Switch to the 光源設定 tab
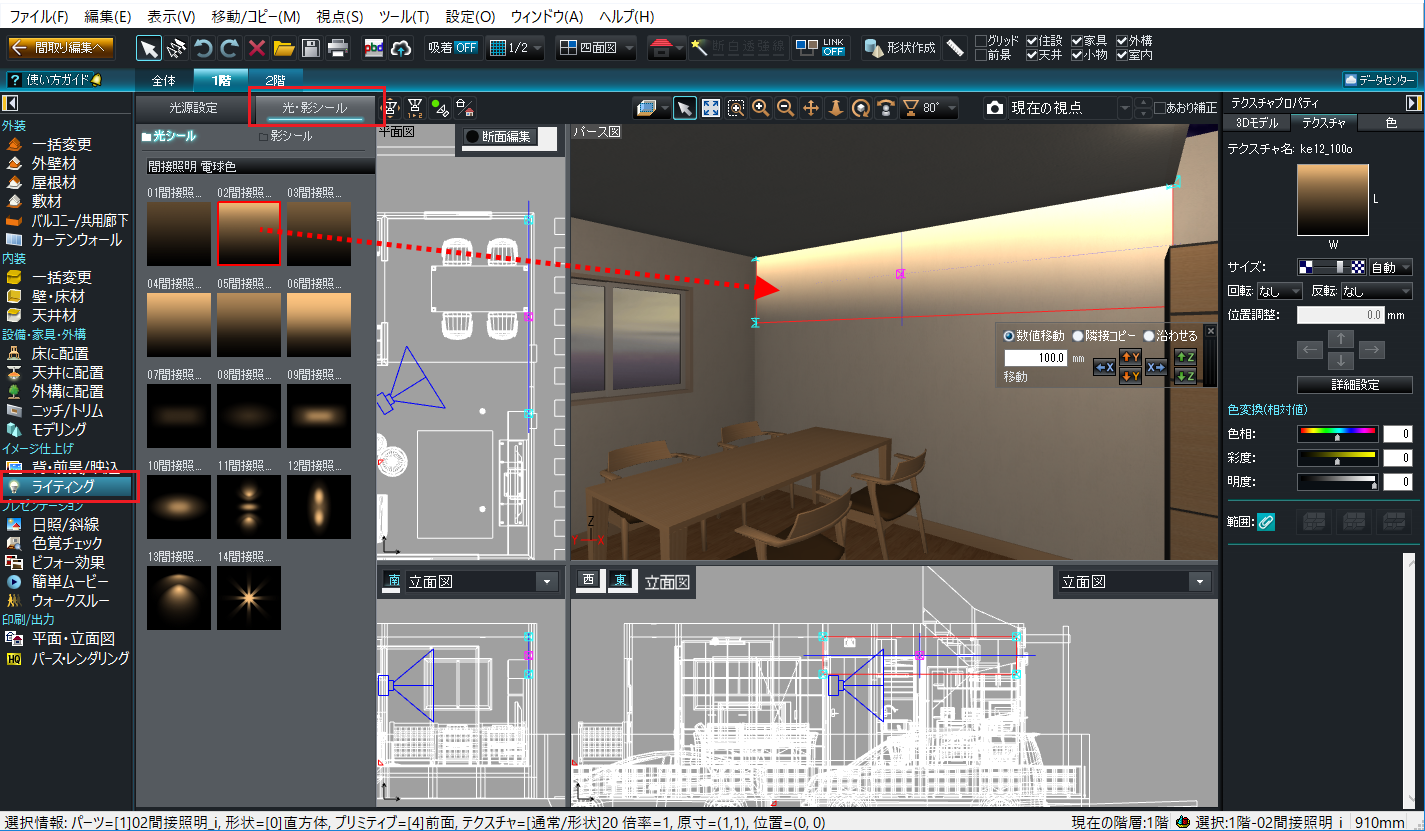The height and width of the screenshot is (831, 1425). 193,108
